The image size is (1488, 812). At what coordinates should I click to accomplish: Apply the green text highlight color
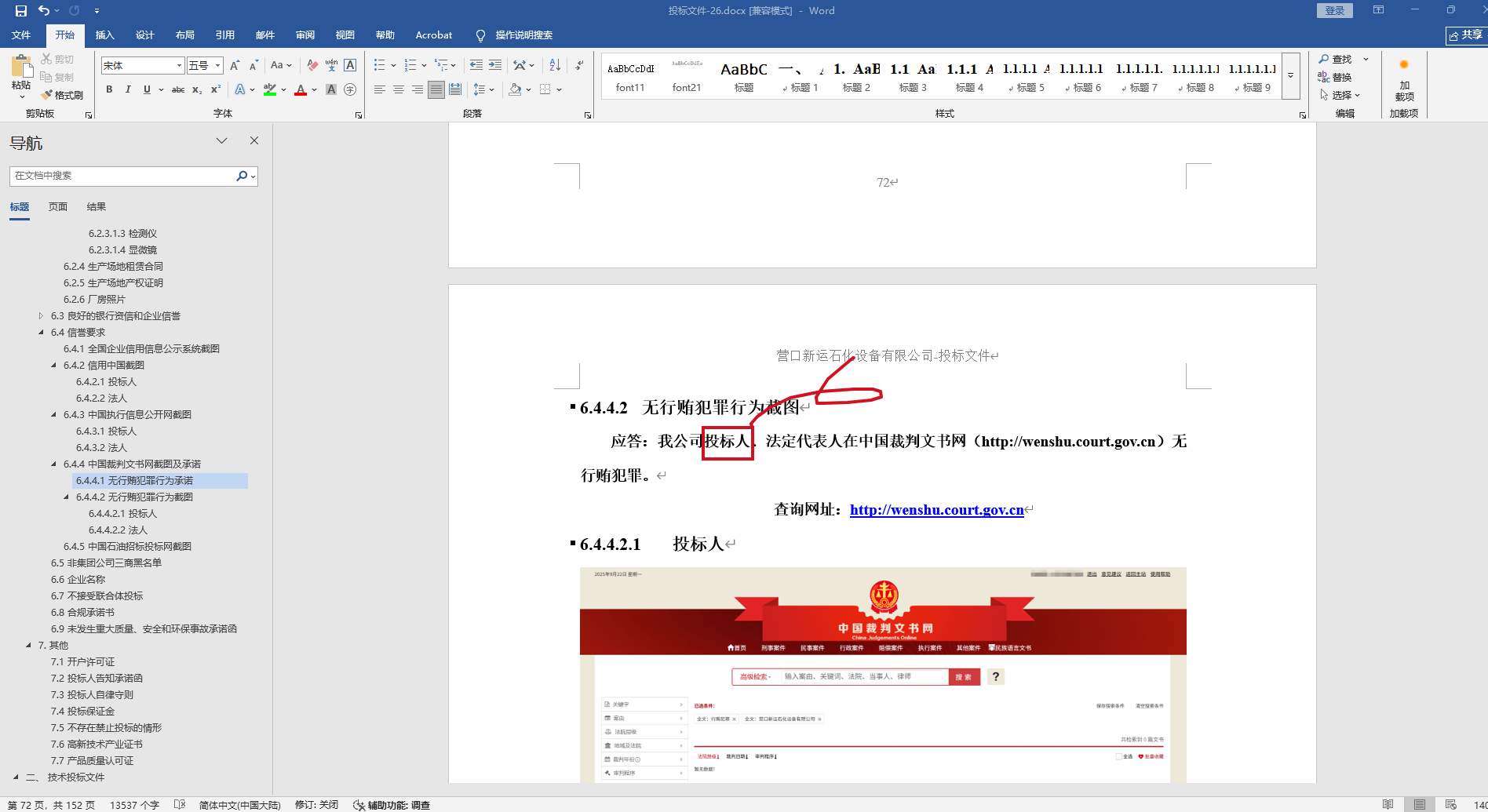(x=270, y=89)
